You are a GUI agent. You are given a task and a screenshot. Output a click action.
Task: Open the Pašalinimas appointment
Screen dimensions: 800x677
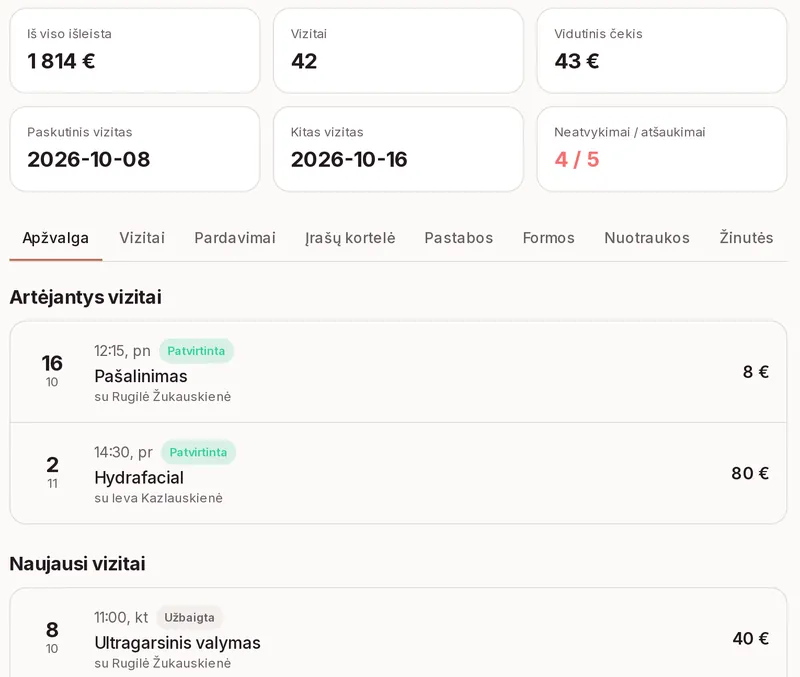point(398,372)
